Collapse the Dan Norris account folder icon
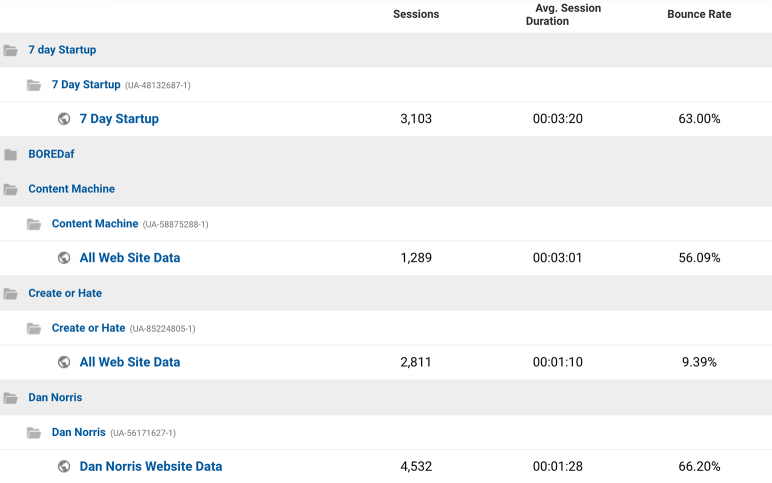 pyautogui.click(x=10, y=398)
